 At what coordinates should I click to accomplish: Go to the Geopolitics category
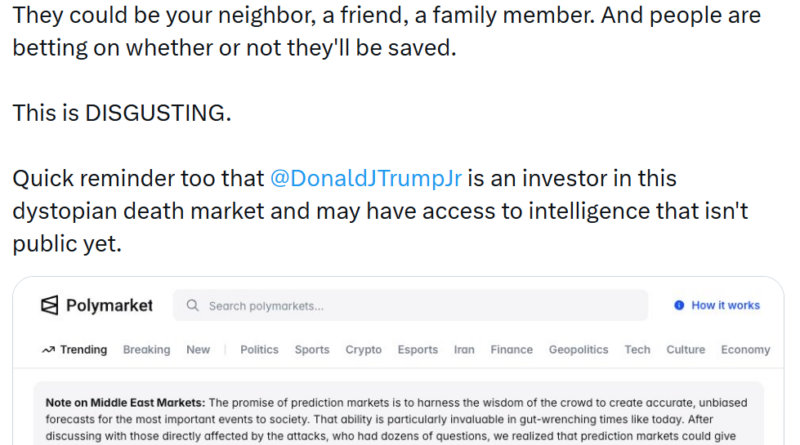[578, 350]
